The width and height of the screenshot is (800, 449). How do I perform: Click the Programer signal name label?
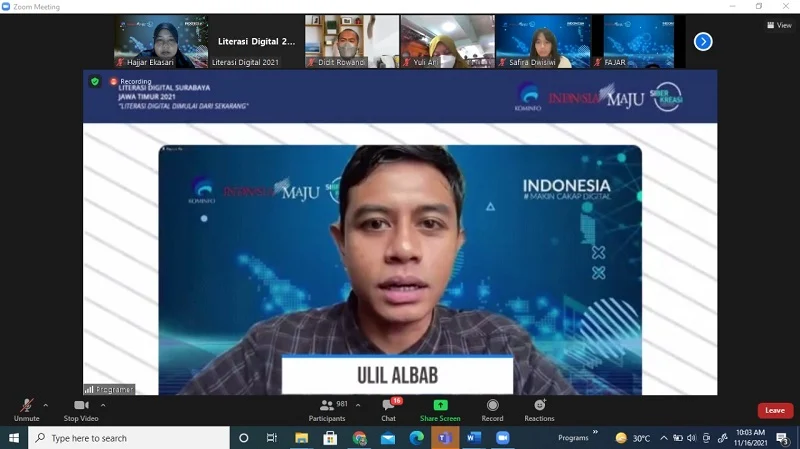coord(110,389)
